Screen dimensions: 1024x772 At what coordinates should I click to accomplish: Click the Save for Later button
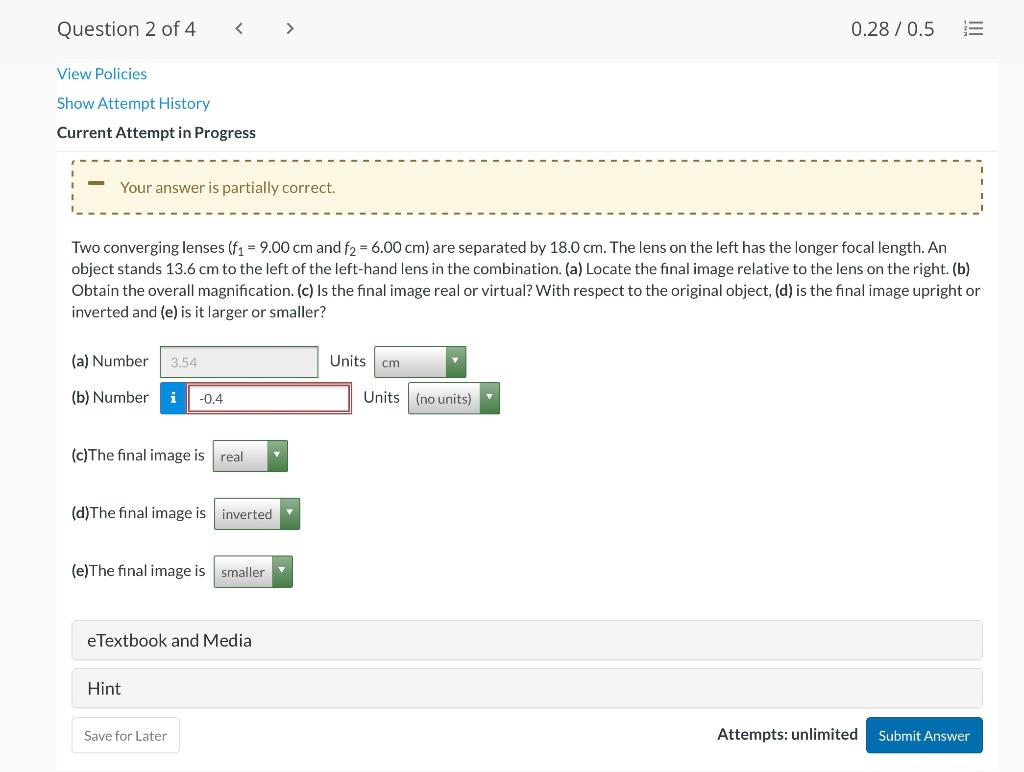pyautogui.click(x=125, y=735)
